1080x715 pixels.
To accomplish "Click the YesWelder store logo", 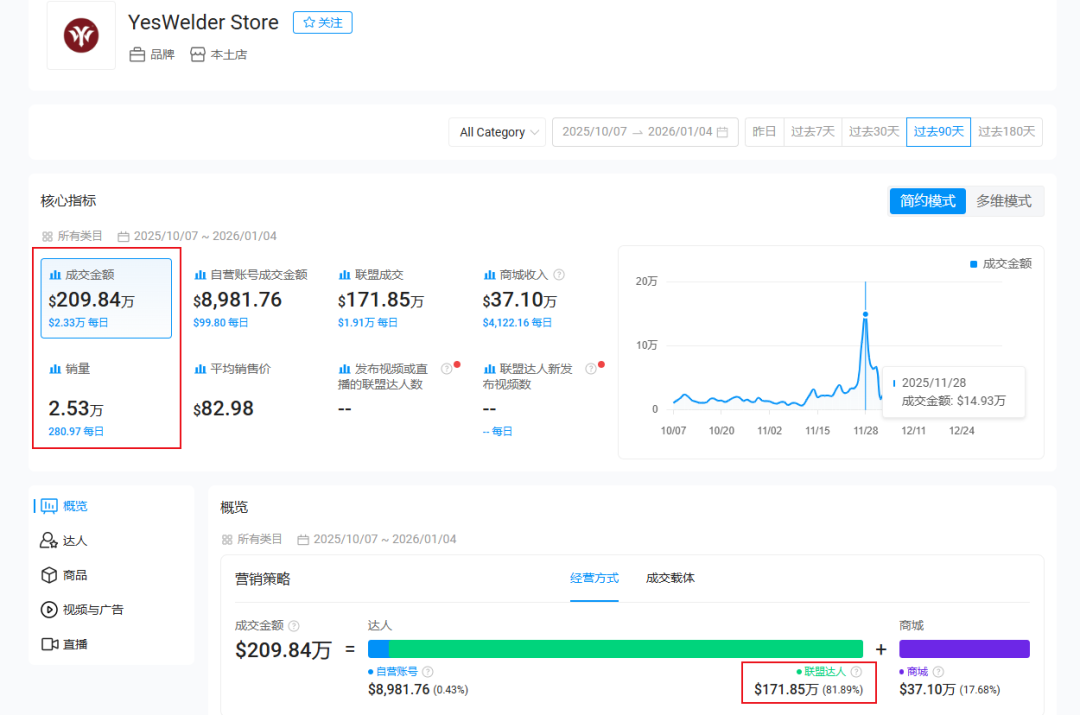I will tap(80, 35).
